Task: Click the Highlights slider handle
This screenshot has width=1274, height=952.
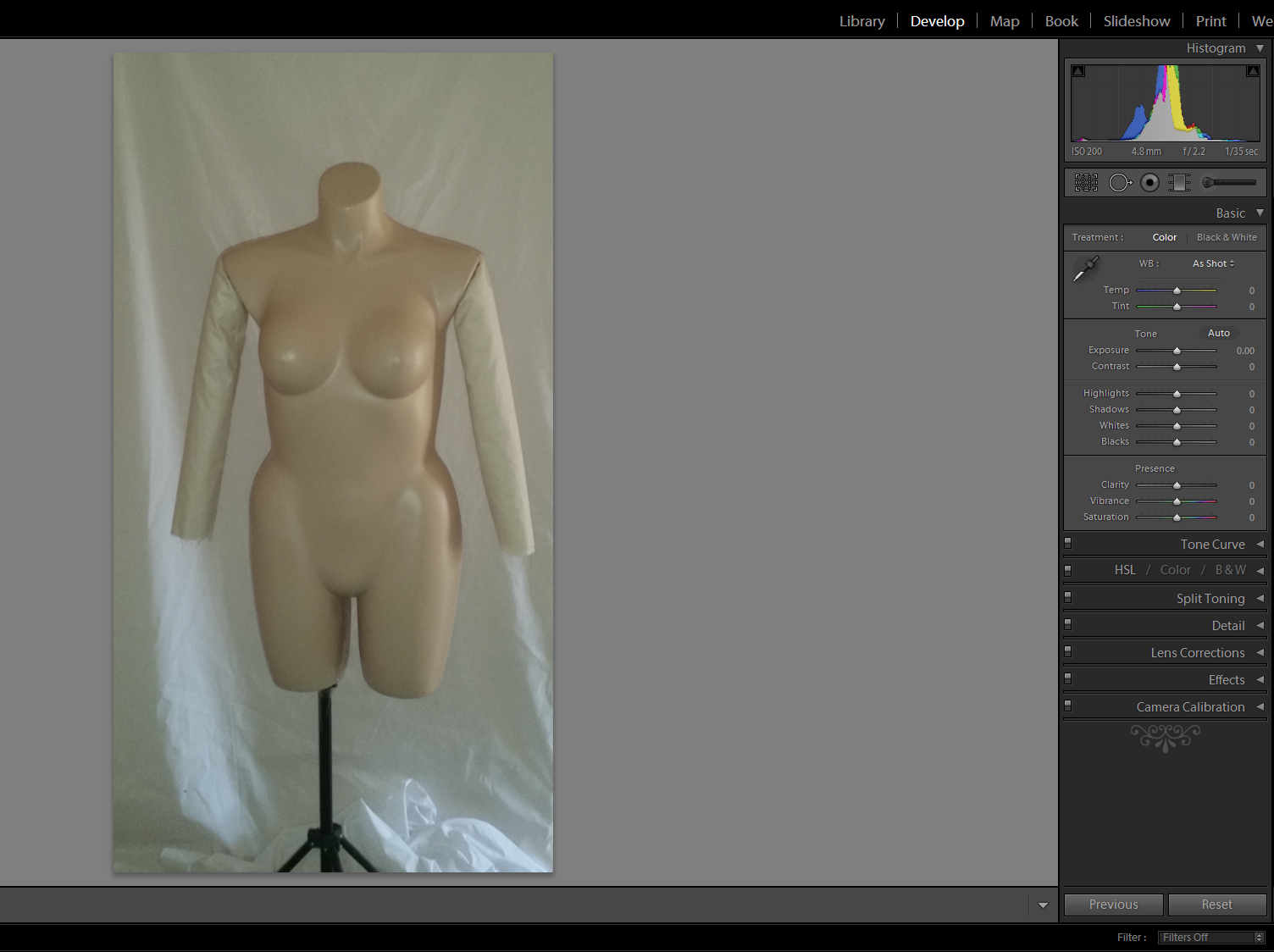Action: tap(1177, 394)
